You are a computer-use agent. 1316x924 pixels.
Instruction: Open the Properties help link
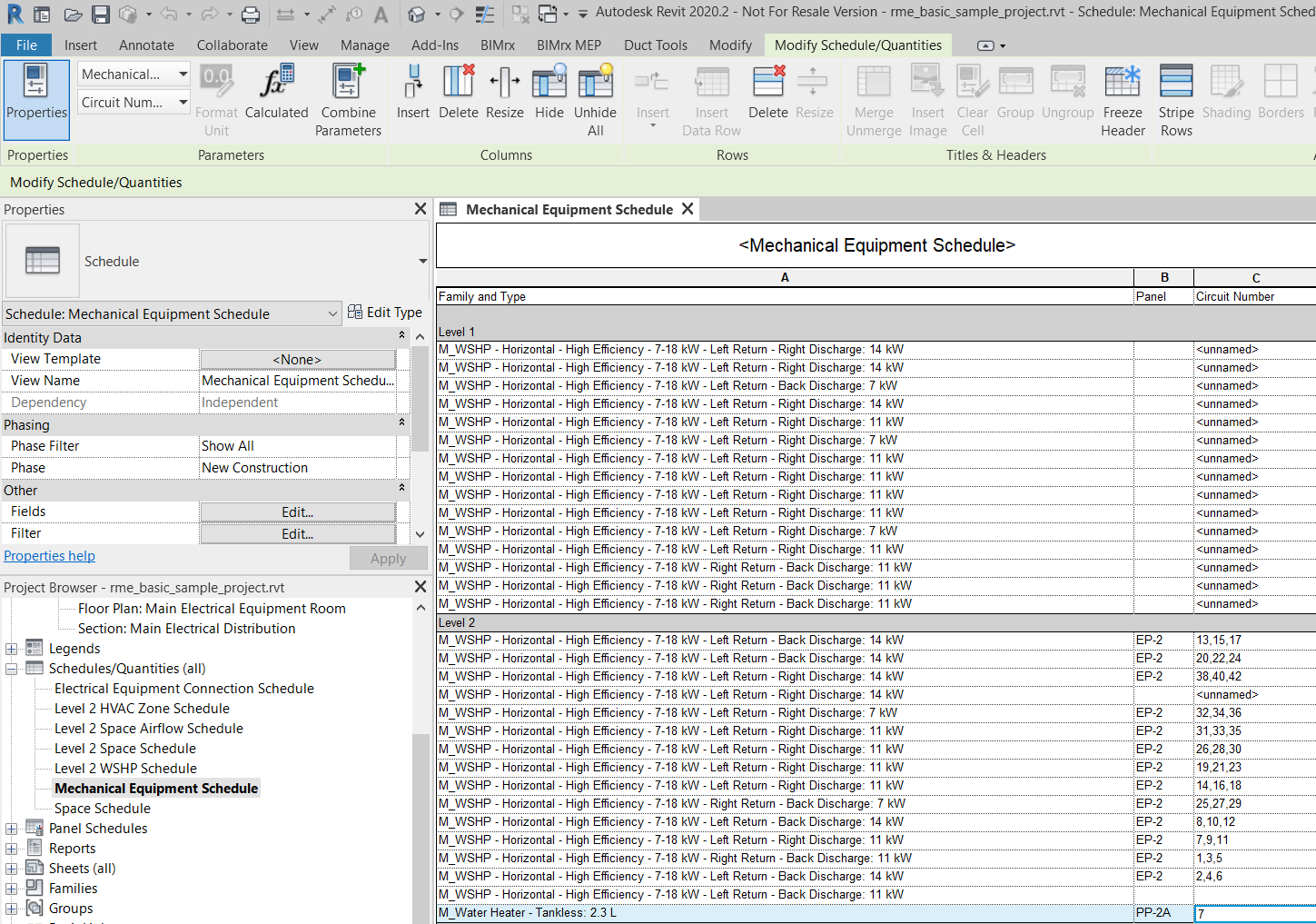click(x=49, y=556)
